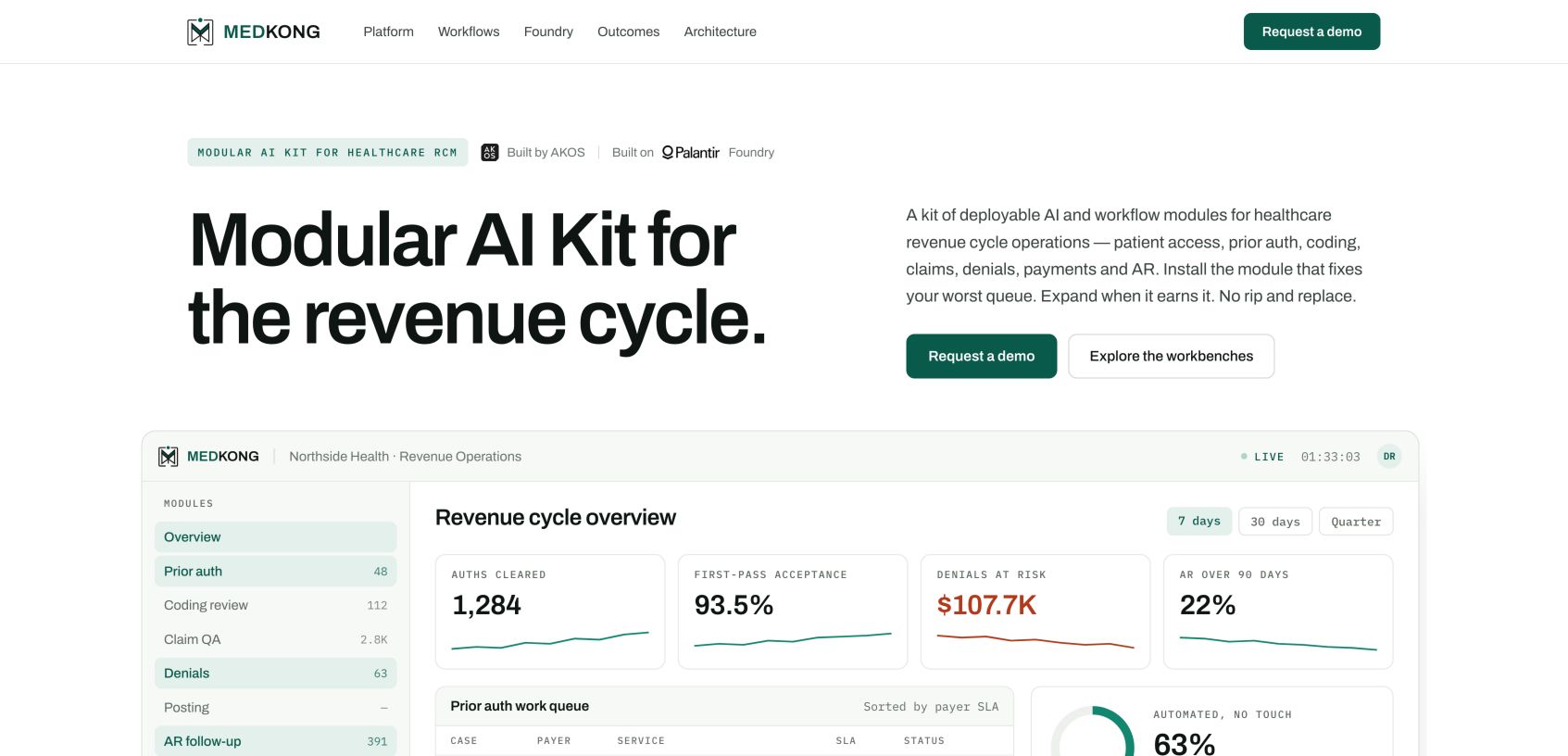The image size is (1568, 756).
Task: Open the Platform nav item
Action: [389, 31]
